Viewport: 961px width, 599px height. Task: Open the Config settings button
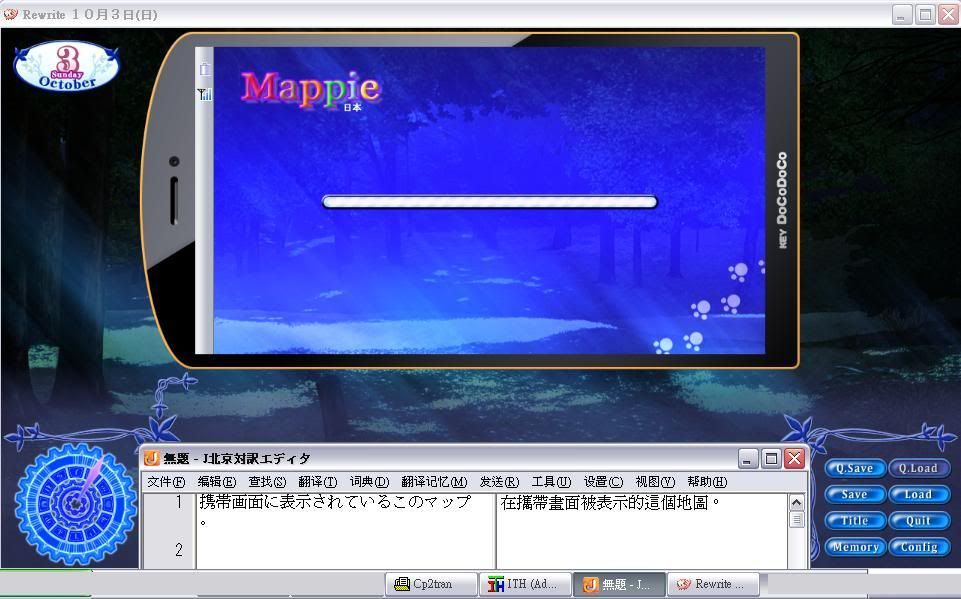918,547
